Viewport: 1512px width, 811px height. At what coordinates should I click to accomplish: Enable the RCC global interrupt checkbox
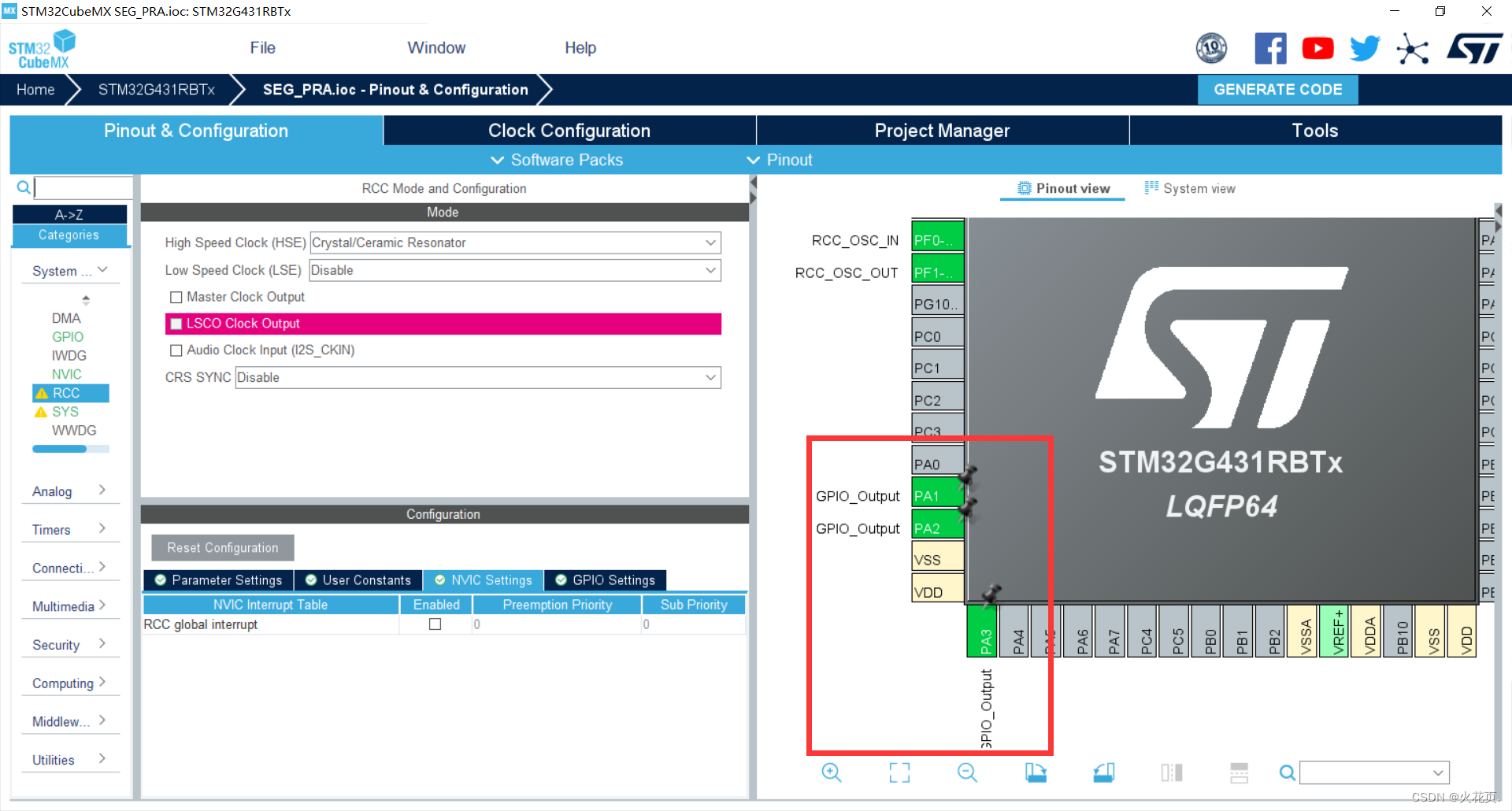pyautogui.click(x=435, y=624)
